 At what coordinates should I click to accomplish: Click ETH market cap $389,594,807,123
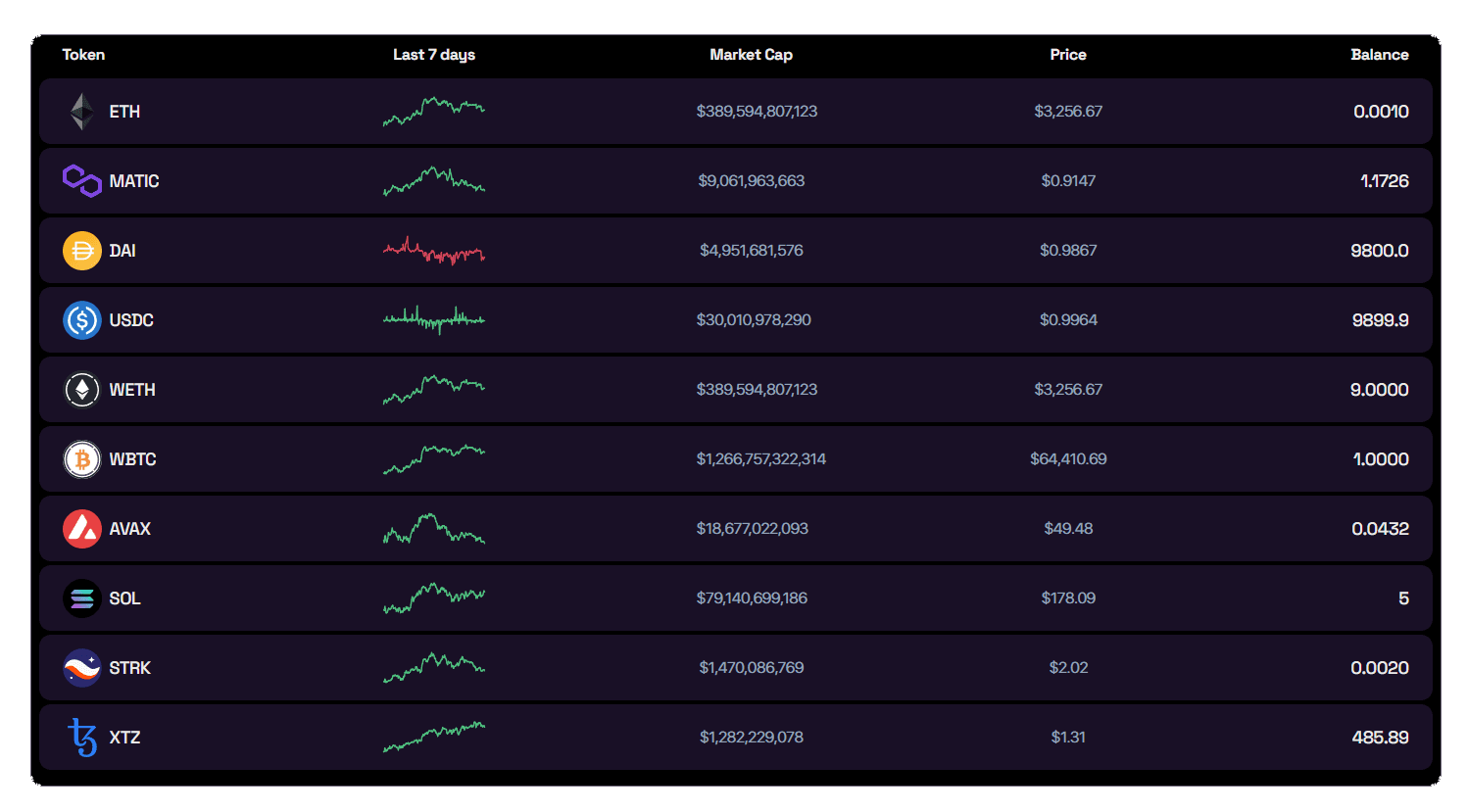pyautogui.click(x=757, y=112)
